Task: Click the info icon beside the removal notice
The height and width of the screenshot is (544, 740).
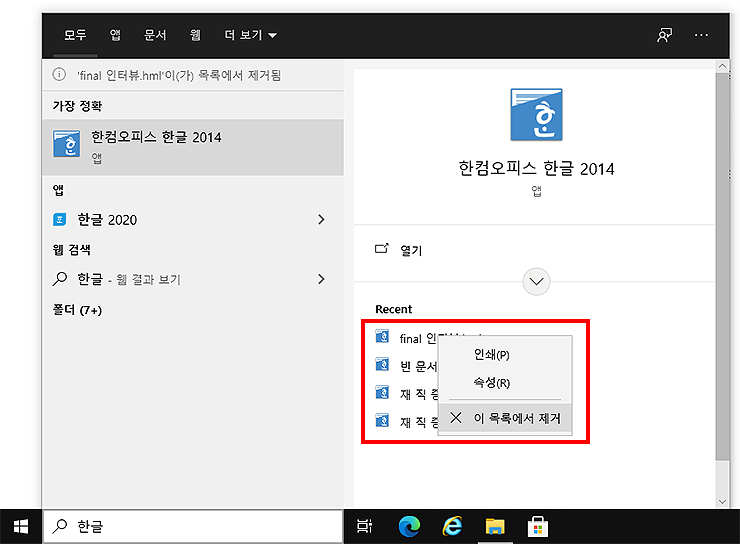Action: tap(59, 75)
